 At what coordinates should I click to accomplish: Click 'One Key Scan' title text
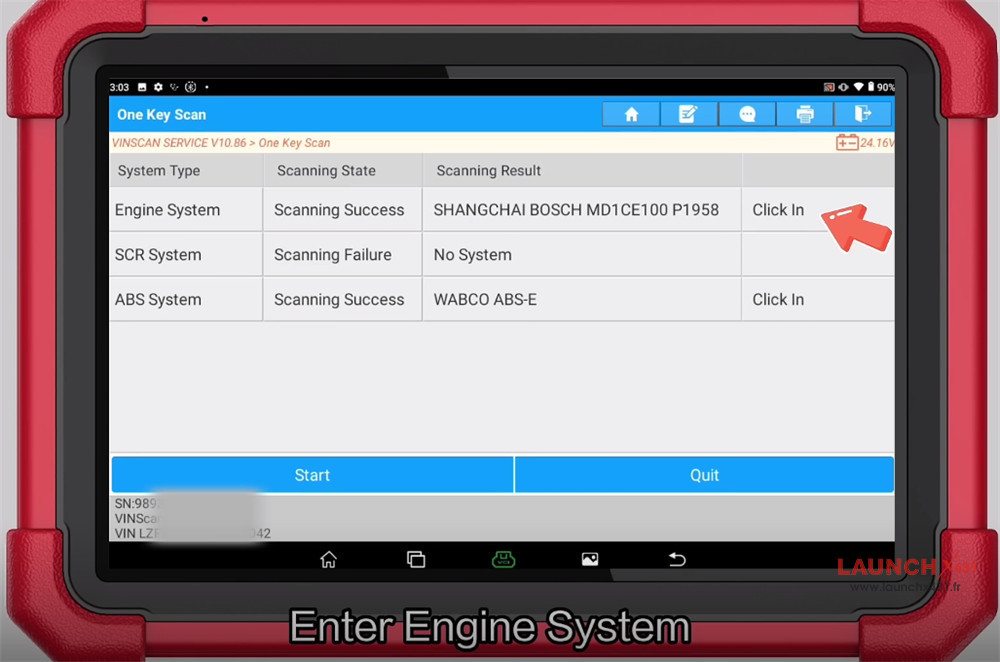pos(161,115)
